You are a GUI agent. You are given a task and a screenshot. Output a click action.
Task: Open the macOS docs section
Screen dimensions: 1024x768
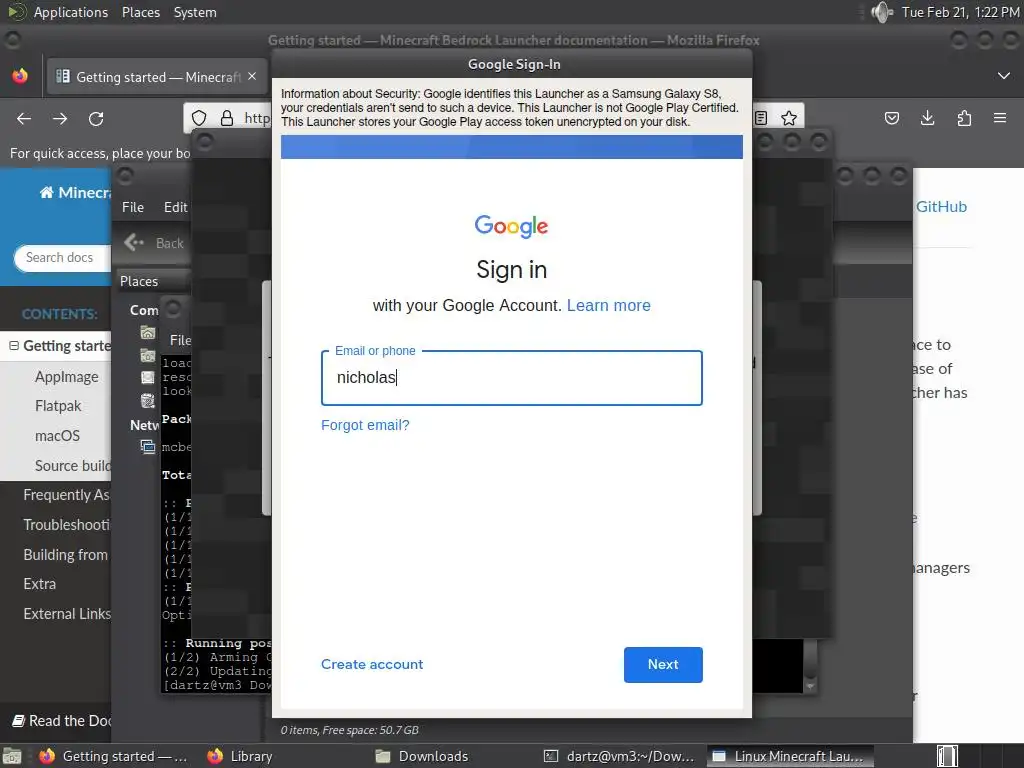(x=57, y=436)
